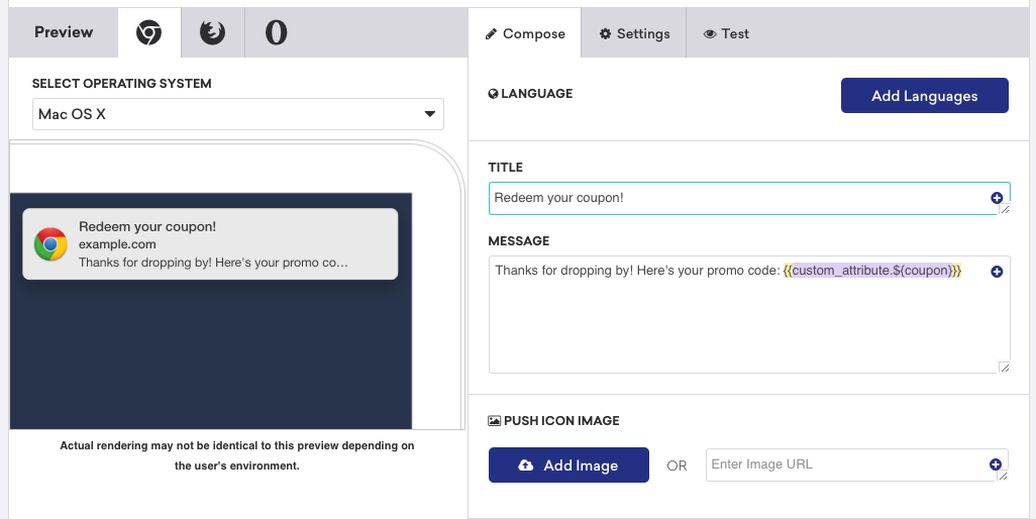Open the Compose tab
This screenshot has width=1036, height=519.
pos(525,34)
